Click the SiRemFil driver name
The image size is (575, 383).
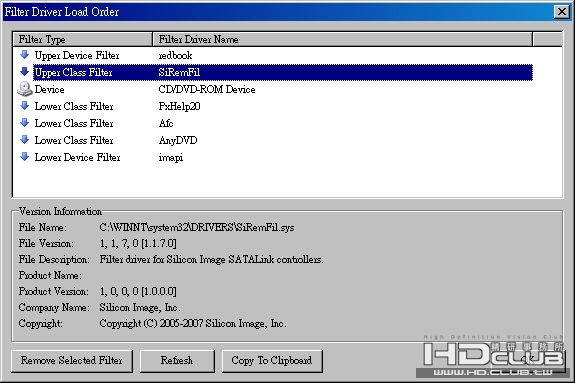(179, 72)
